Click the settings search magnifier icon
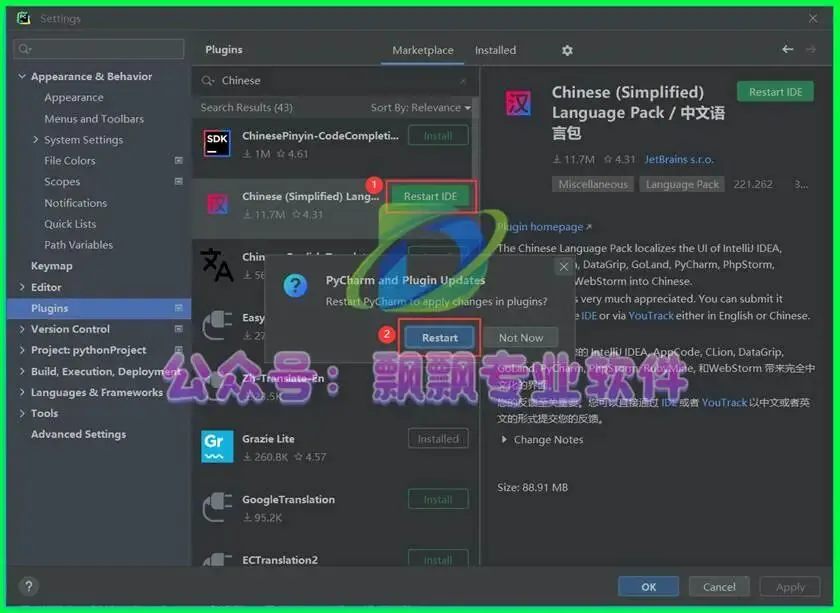Viewport: 840px width, 613px height. click(25, 49)
